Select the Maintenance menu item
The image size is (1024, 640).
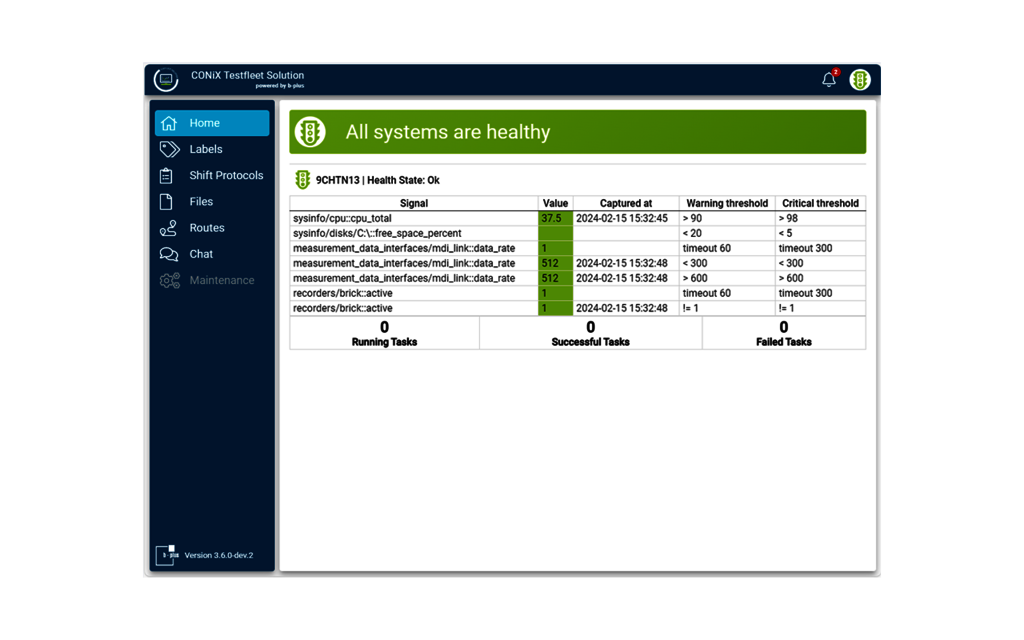click(x=212, y=280)
